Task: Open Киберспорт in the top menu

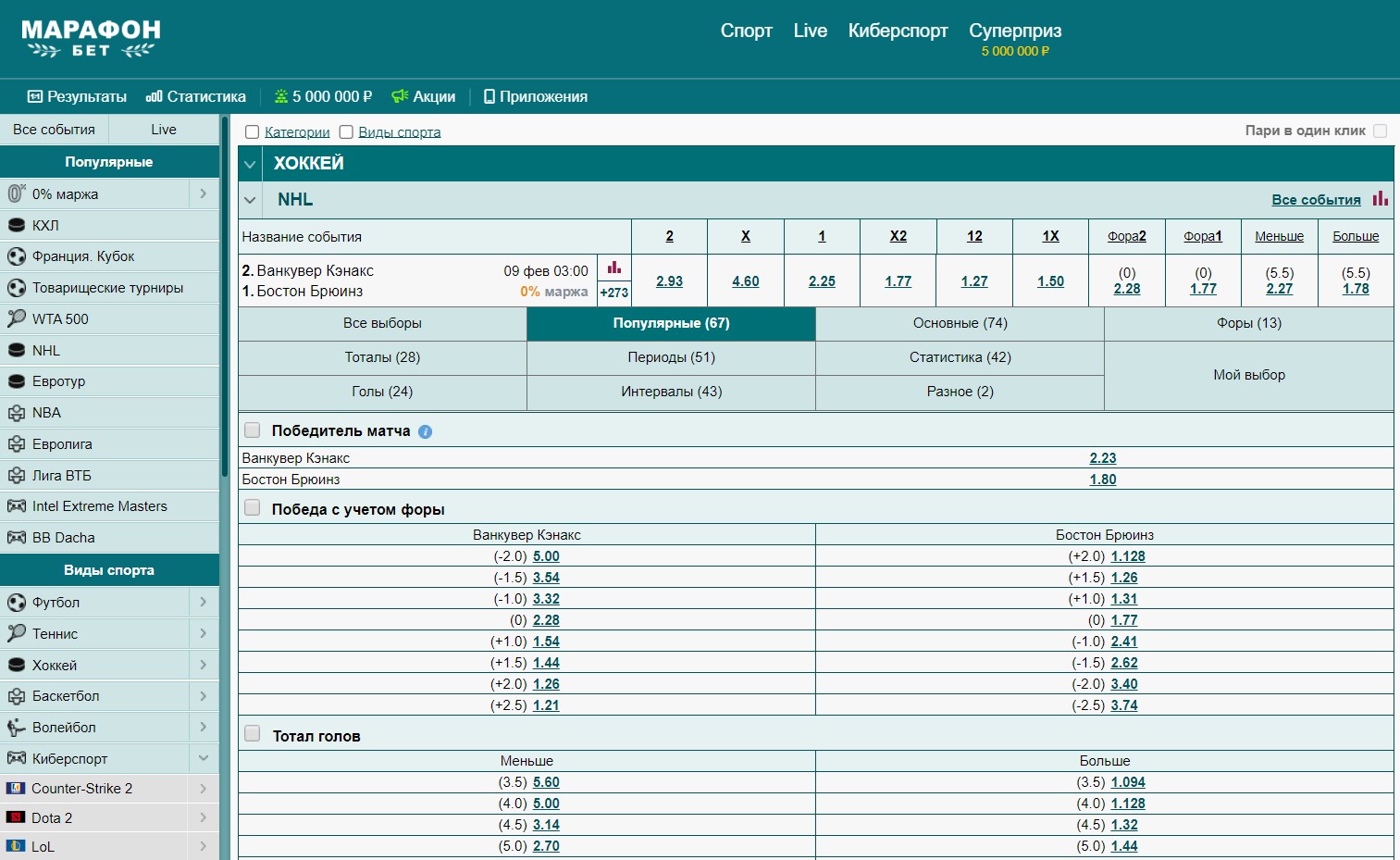Action: [898, 31]
